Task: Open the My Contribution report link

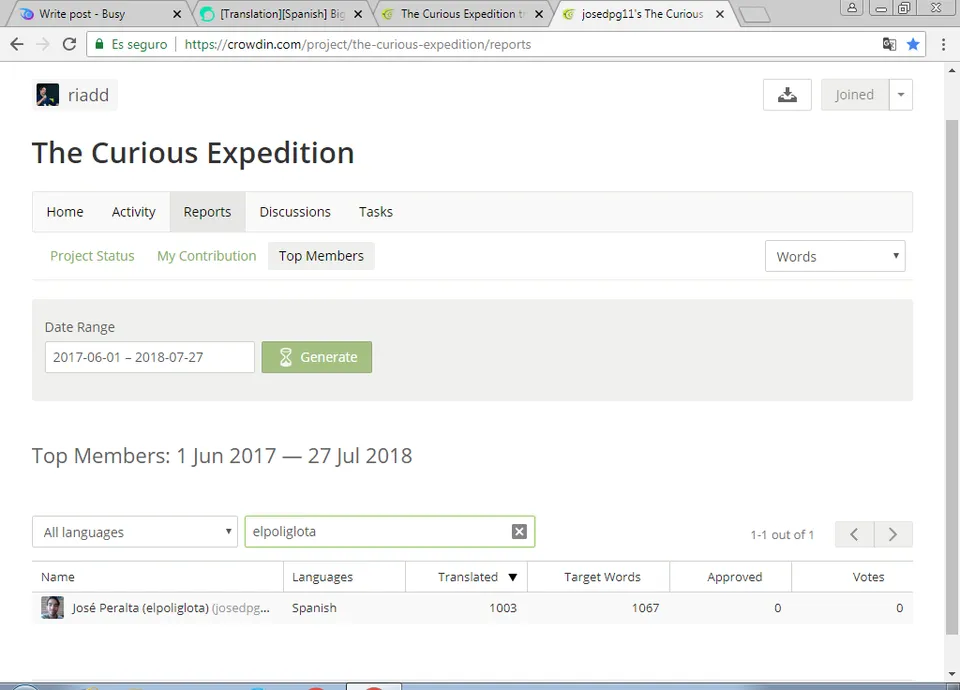Action: click(x=207, y=256)
